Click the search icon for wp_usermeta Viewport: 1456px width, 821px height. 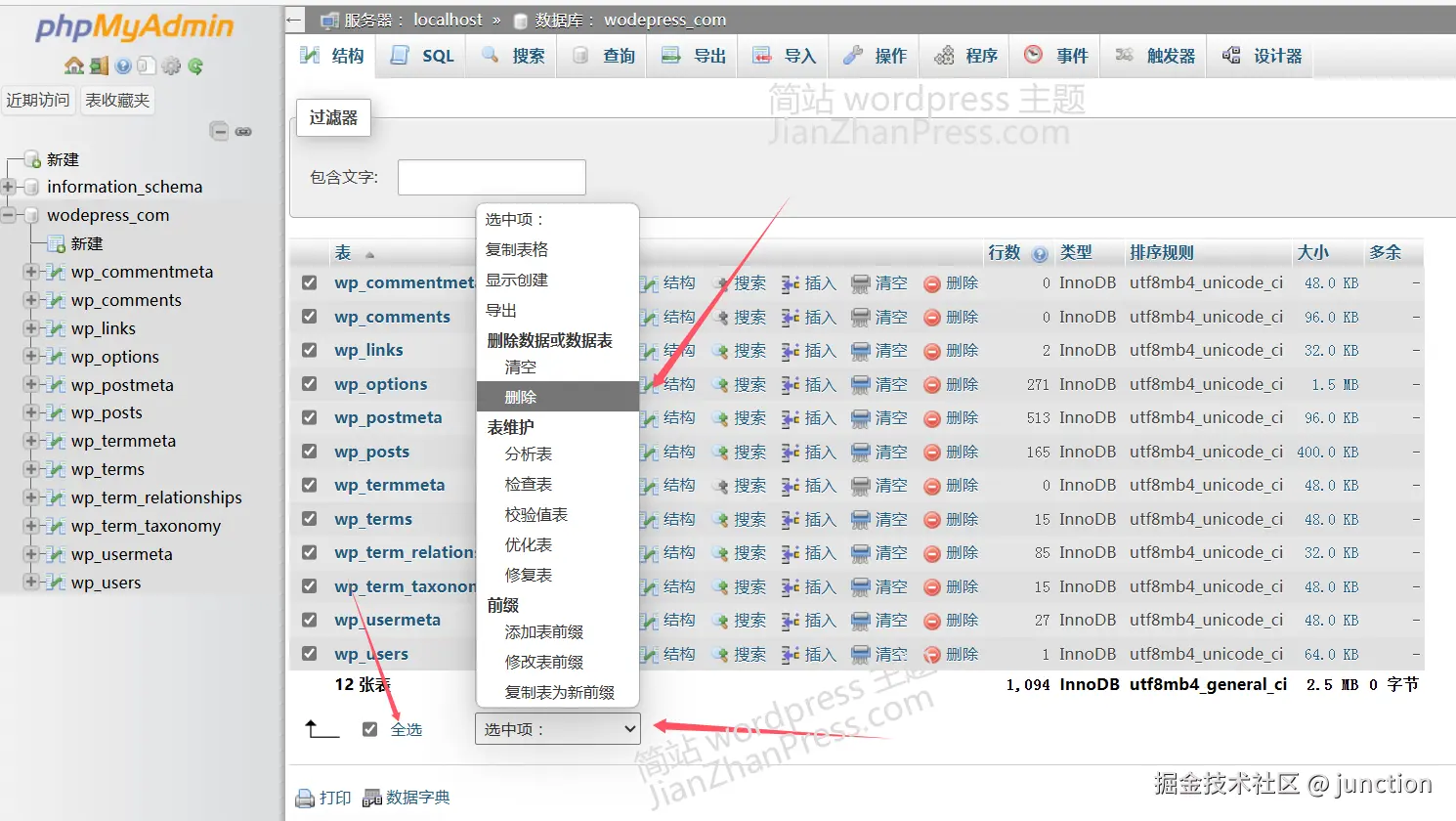click(x=720, y=621)
